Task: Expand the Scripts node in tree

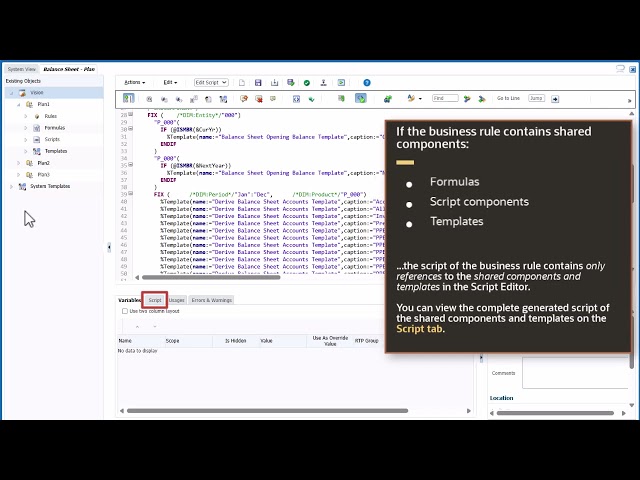Action: coord(26,140)
